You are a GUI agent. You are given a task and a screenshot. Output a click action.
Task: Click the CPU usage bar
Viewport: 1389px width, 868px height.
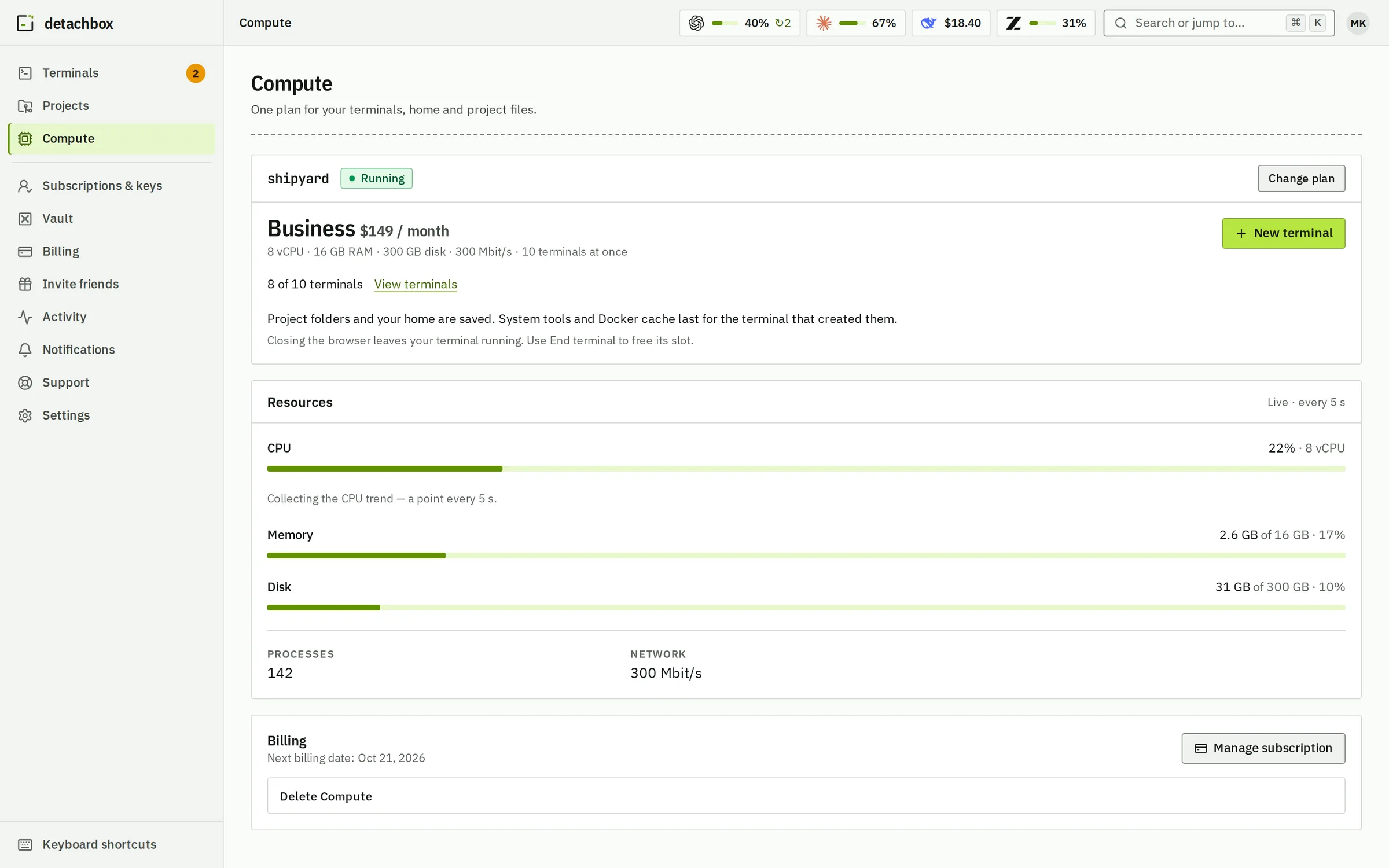pyautogui.click(x=806, y=469)
